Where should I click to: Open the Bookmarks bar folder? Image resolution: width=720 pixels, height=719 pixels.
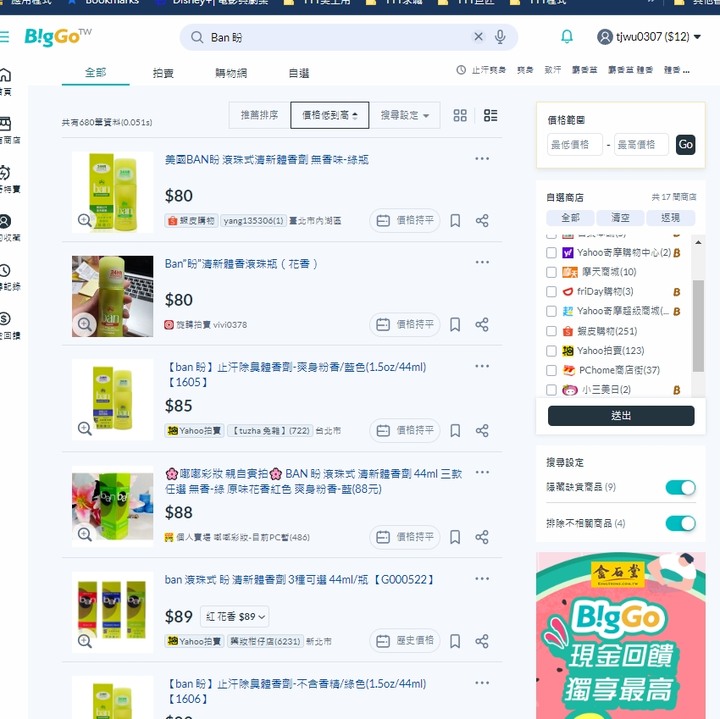(x=103, y=2)
